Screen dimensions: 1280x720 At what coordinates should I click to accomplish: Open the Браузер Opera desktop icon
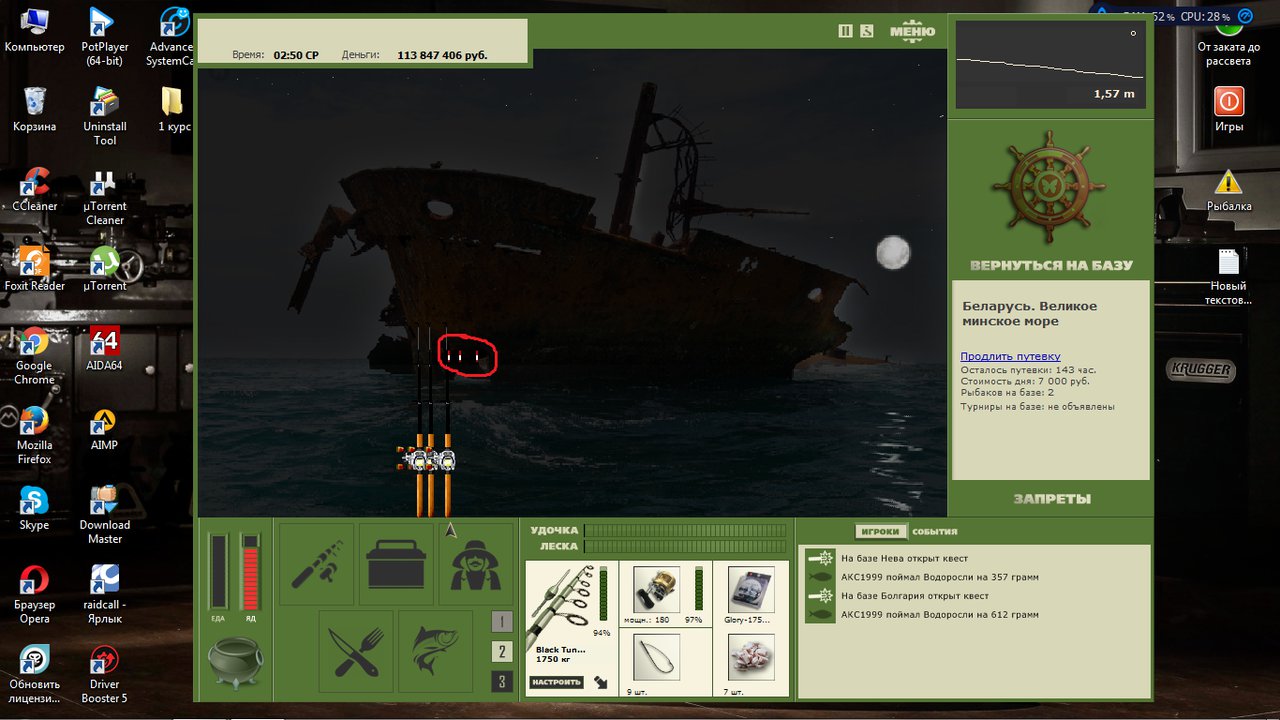(x=34, y=595)
